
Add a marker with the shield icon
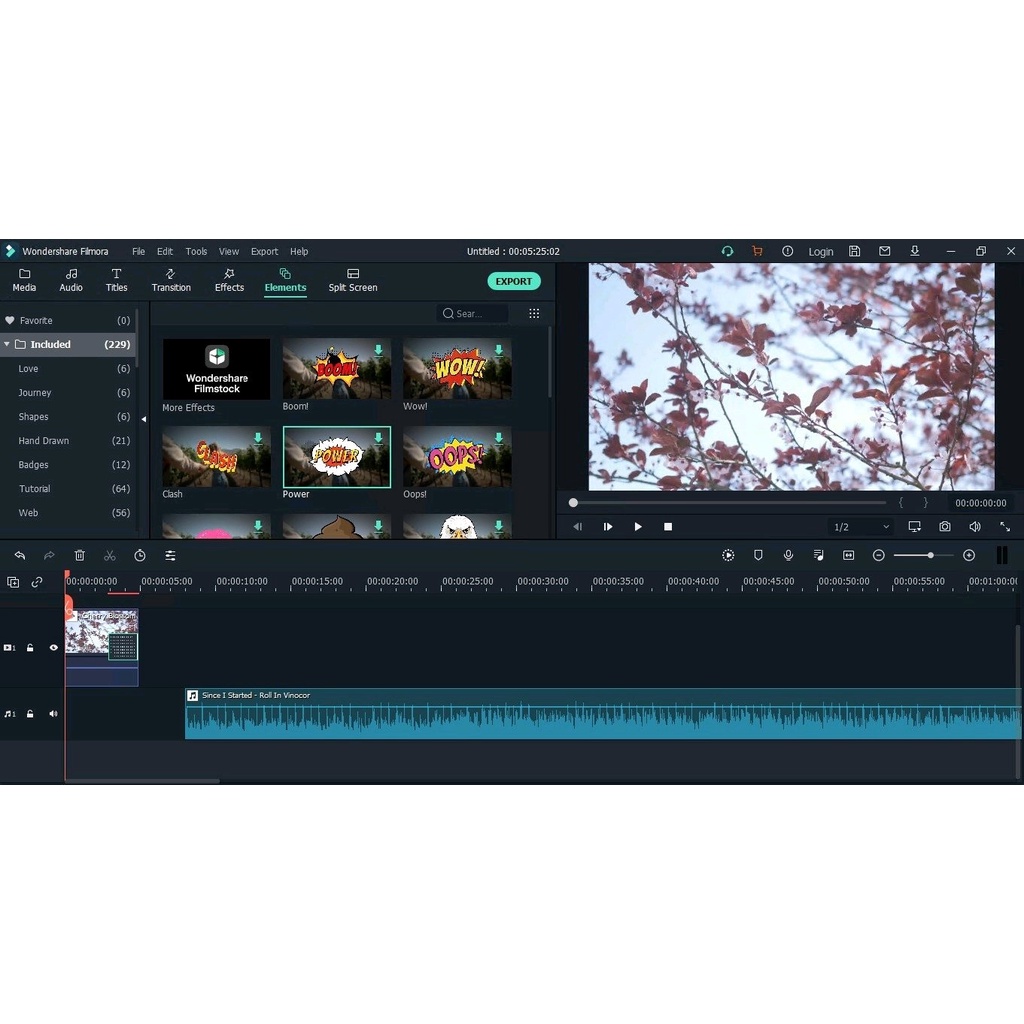pos(758,555)
